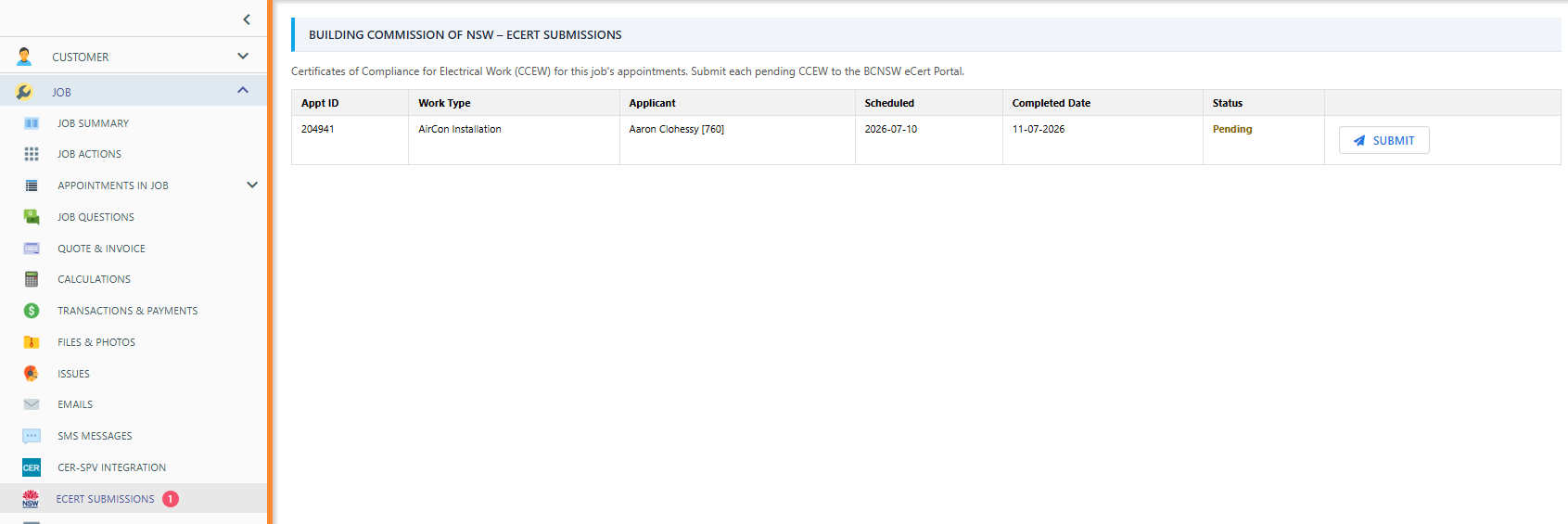
Task: Click the Job Summary icon
Action: tap(32, 123)
